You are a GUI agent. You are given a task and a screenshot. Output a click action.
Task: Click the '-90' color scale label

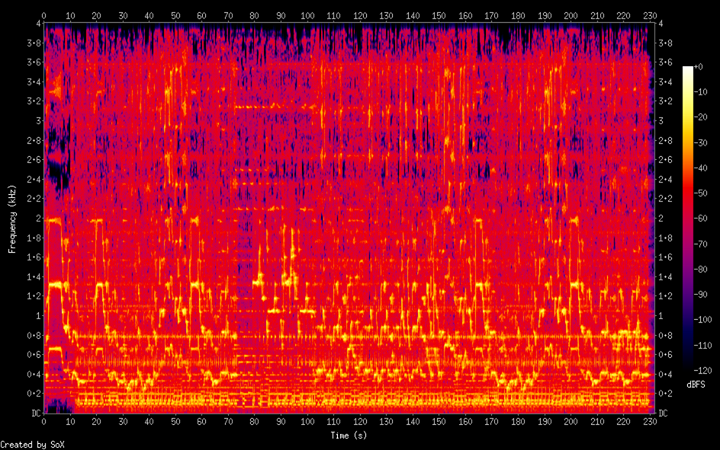[700, 294]
